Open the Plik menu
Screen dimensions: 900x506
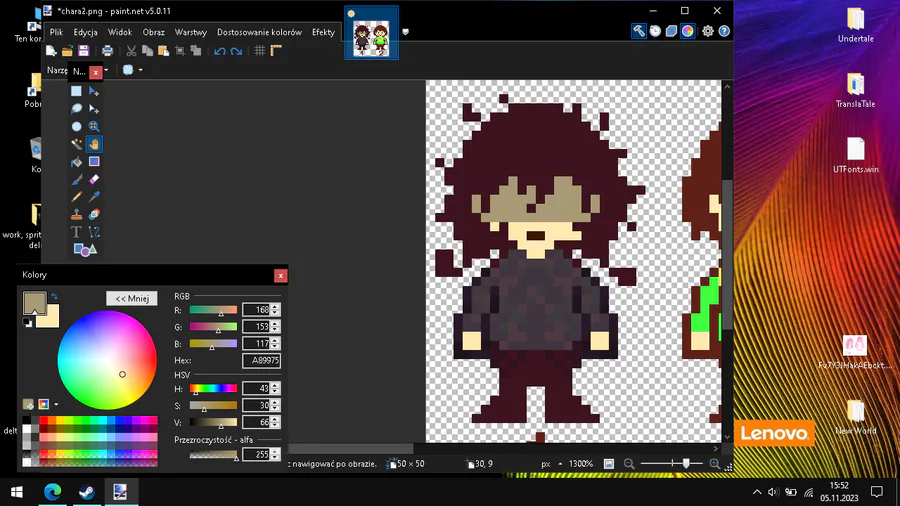(x=56, y=32)
